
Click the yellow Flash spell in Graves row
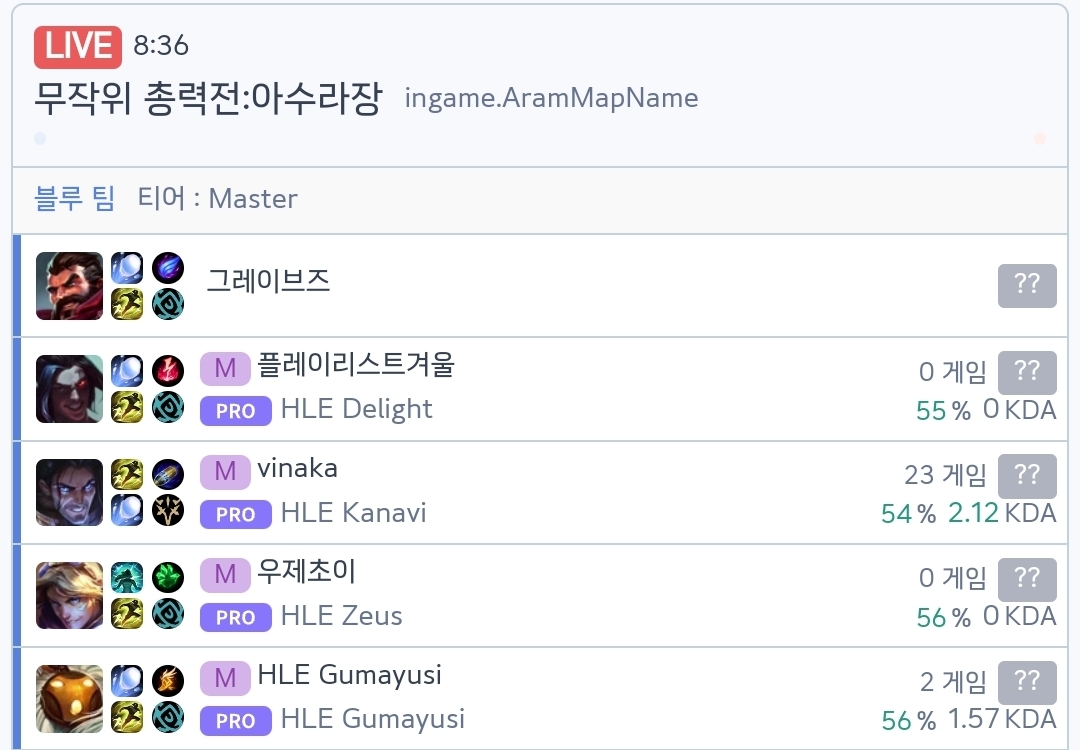(127, 304)
